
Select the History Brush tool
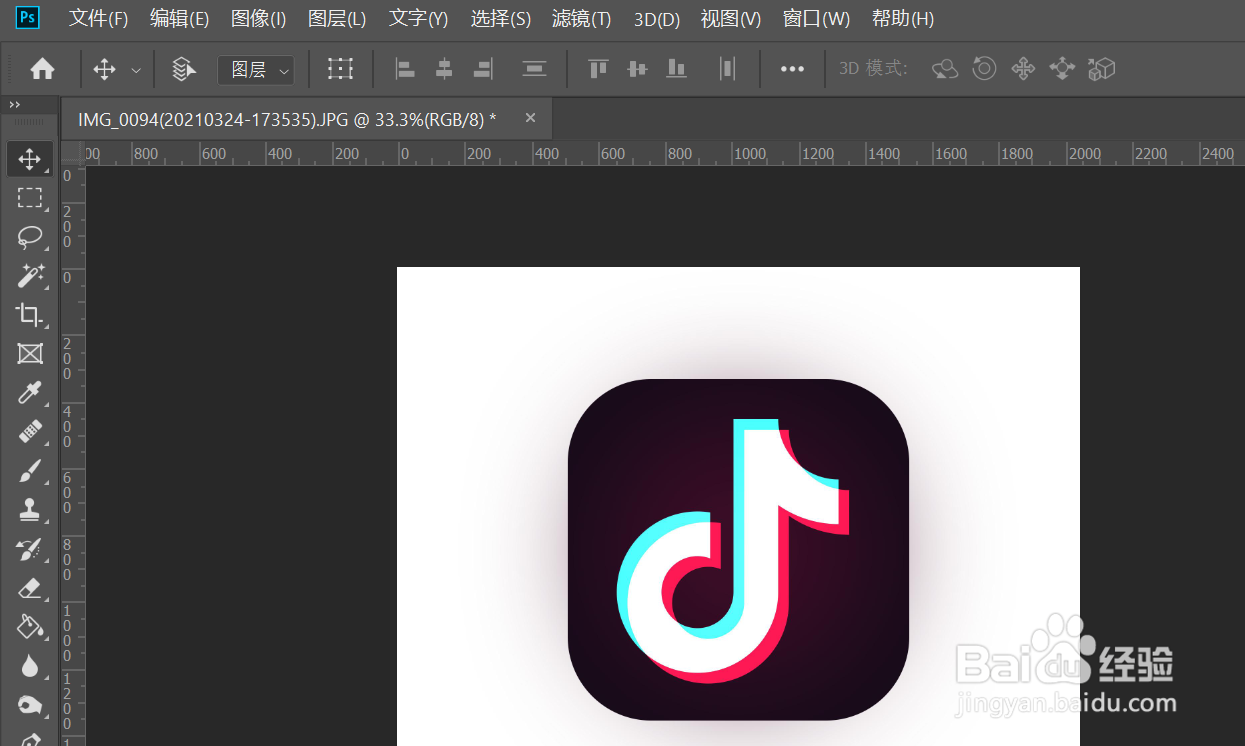coord(30,548)
